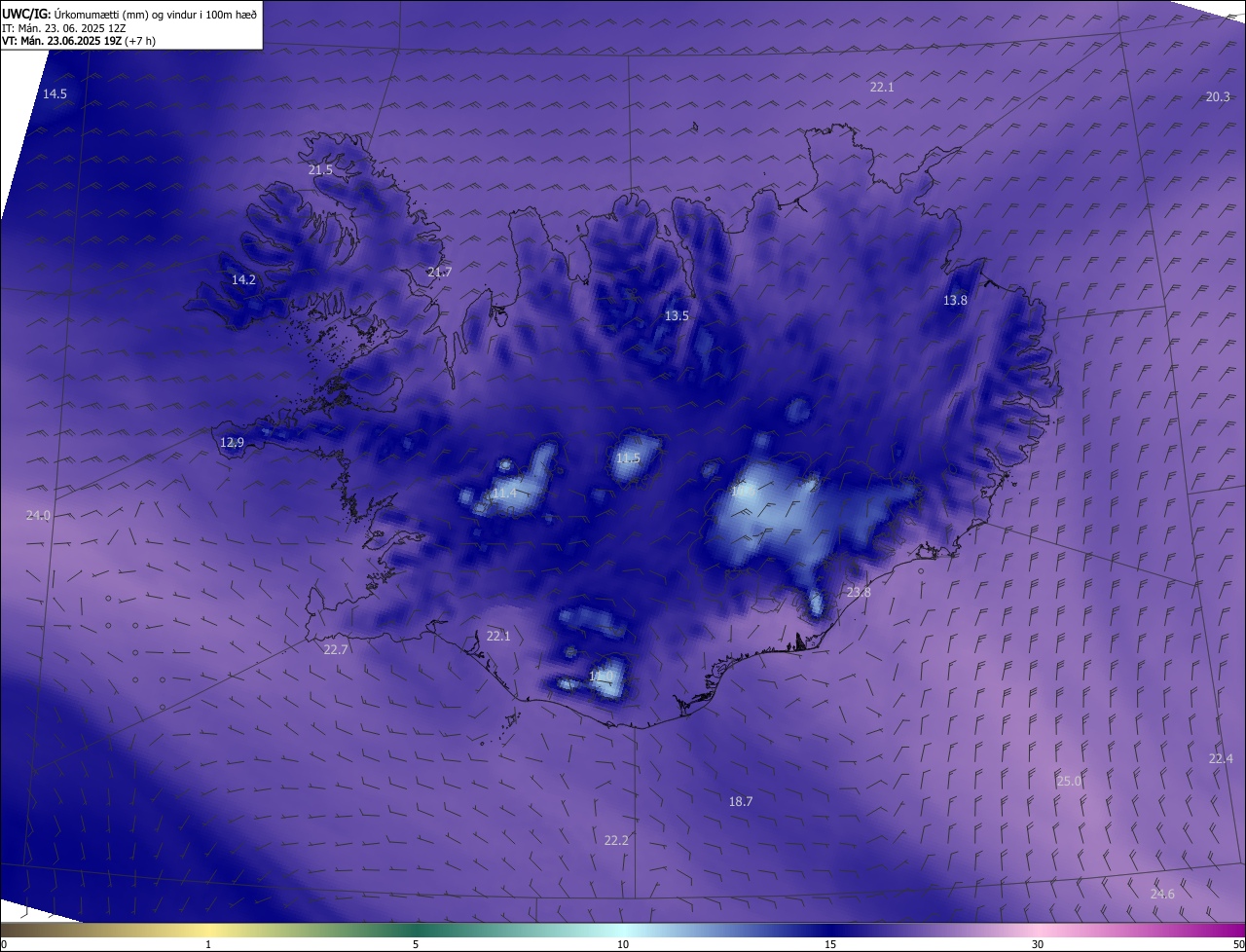Image resolution: width=1246 pixels, height=952 pixels.
Task: Click the 50 tick label on the color scale
Action: pos(1238,944)
